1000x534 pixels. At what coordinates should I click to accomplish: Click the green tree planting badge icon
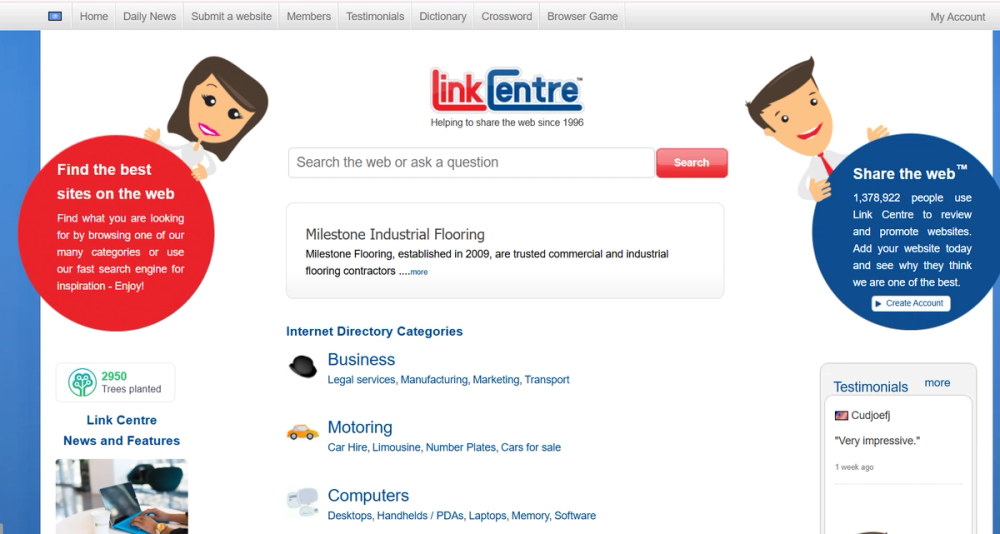82,383
